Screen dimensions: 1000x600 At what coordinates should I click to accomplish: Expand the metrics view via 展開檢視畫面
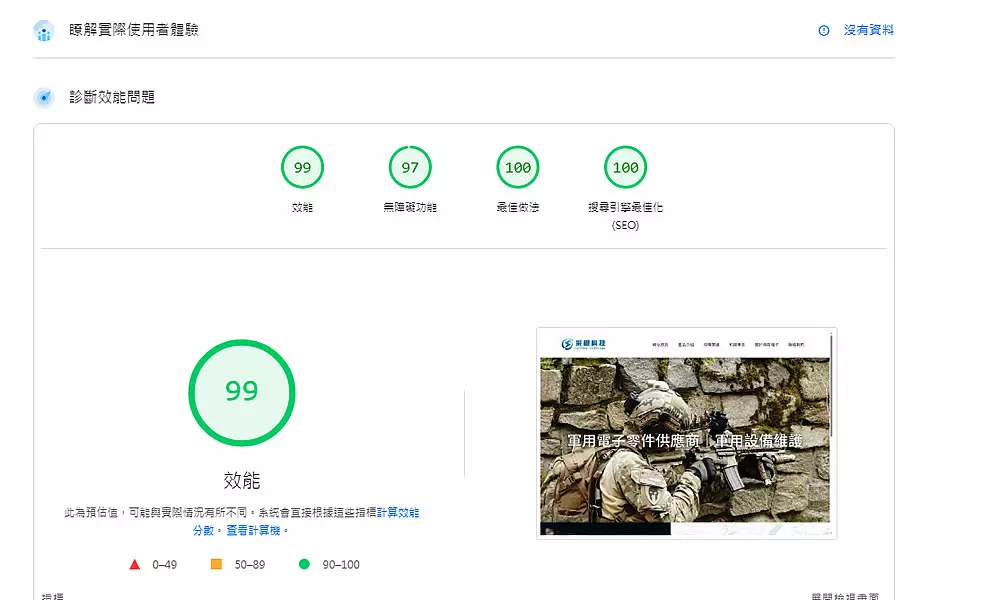click(x=845, y=596)
